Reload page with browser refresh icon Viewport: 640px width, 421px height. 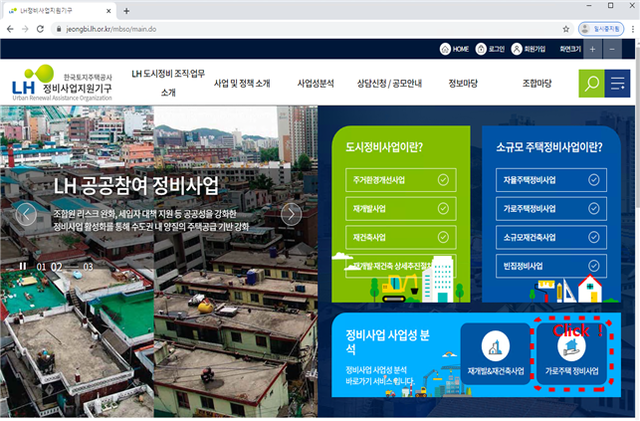pos(40,29)
